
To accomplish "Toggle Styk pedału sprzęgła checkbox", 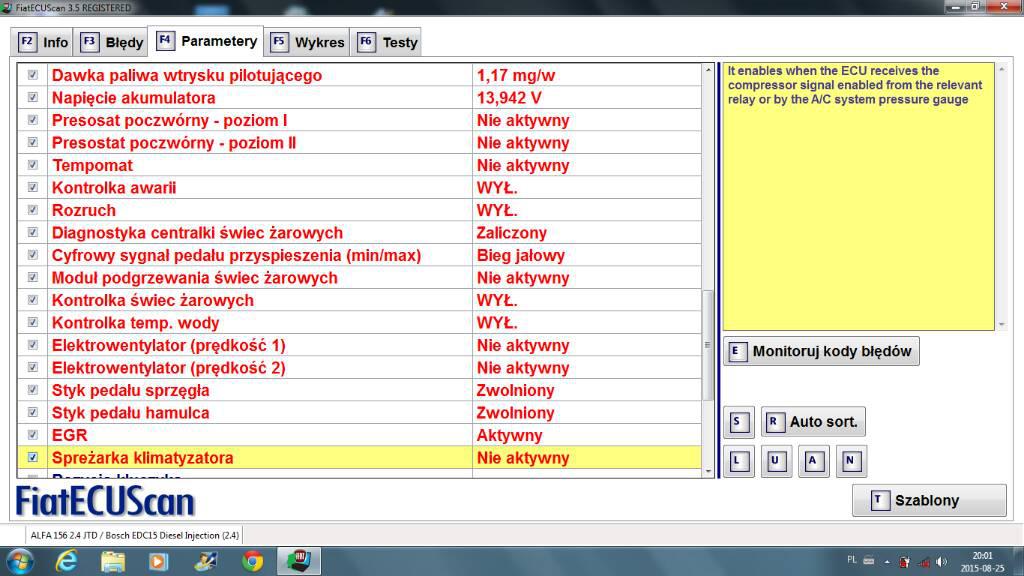I will 33,390.
